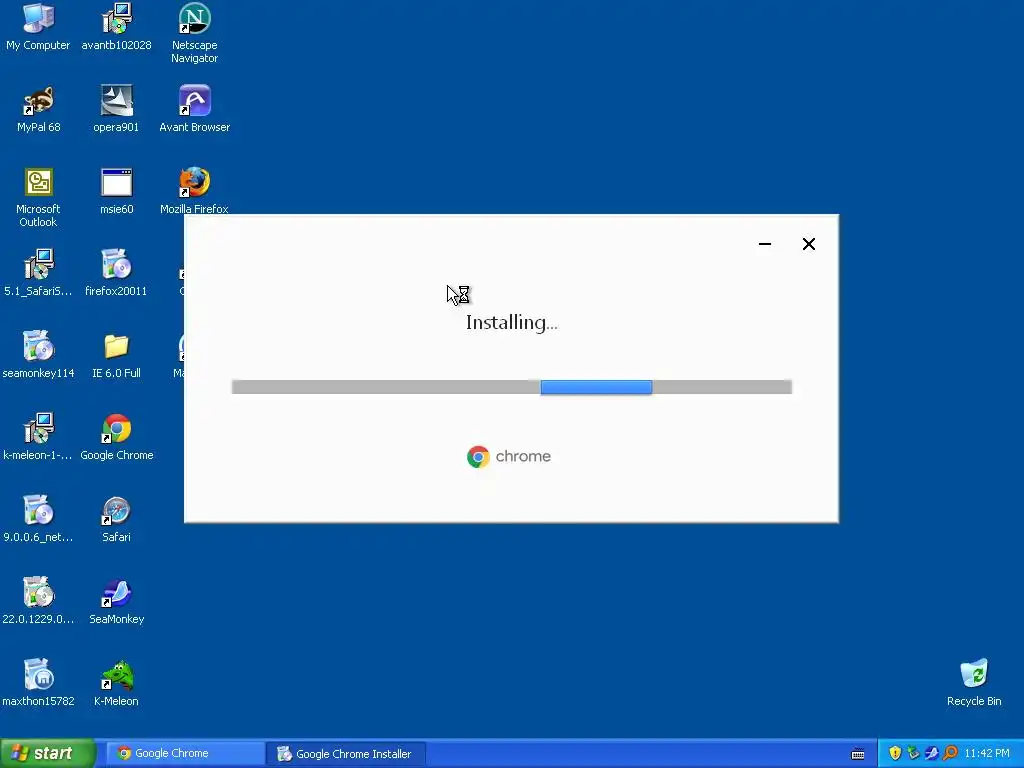Viewport: 1024px width, 768px height.
Task: Click the 11:42 PM system clock
Action: tap(987, 753)
